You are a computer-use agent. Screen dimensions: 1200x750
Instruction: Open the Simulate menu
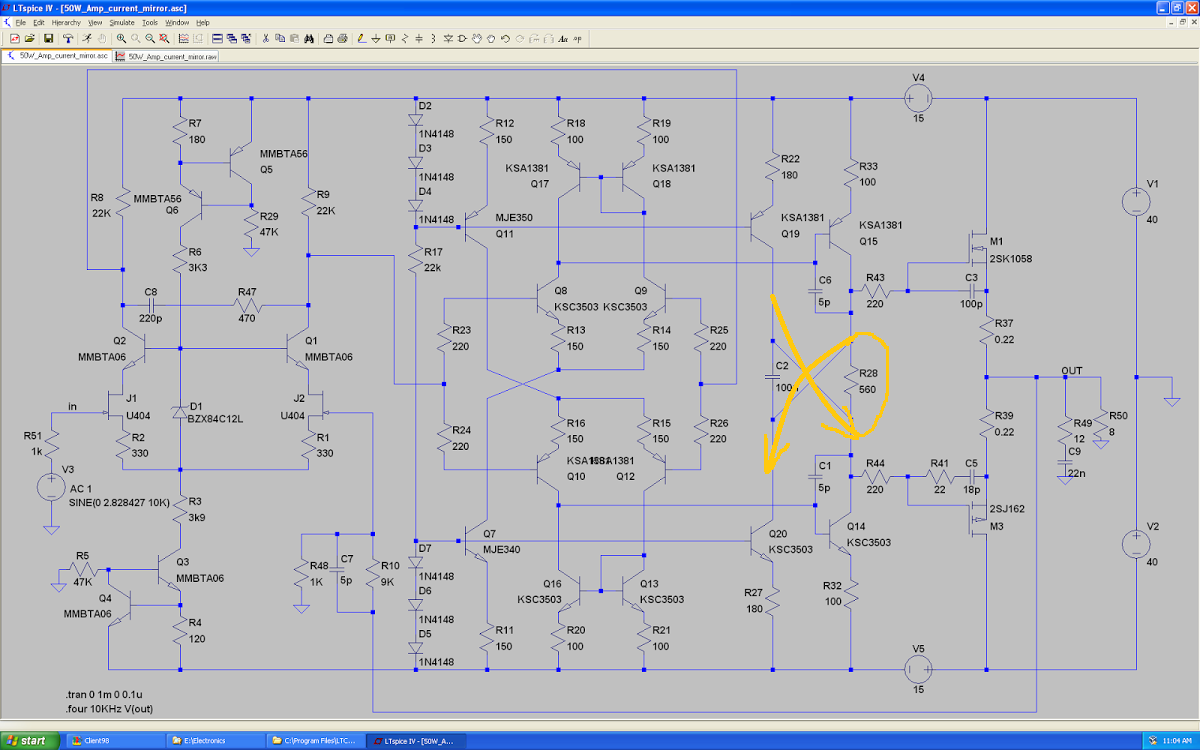(x=122, y=22)
